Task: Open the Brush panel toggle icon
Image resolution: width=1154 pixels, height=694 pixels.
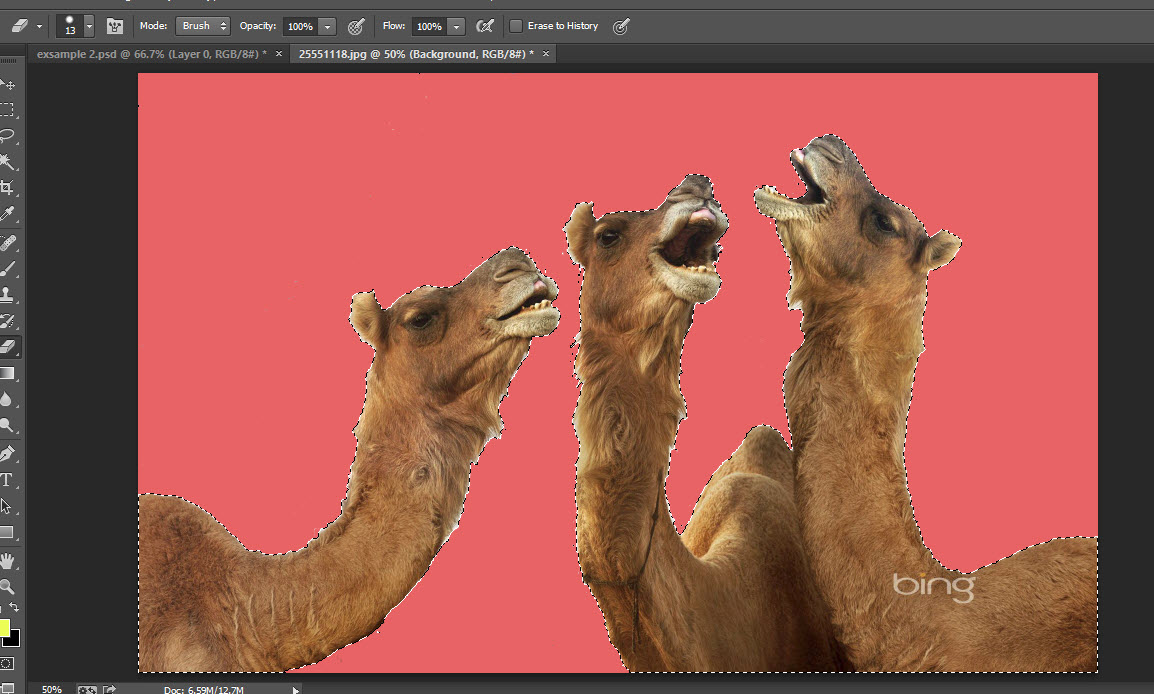Action: [115, 26]
